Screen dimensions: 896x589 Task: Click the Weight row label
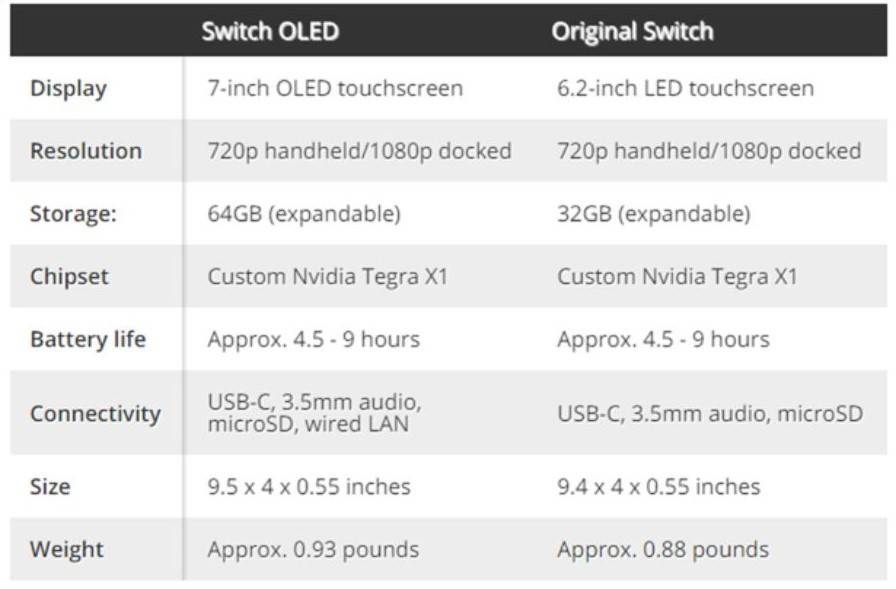[66, 549]
